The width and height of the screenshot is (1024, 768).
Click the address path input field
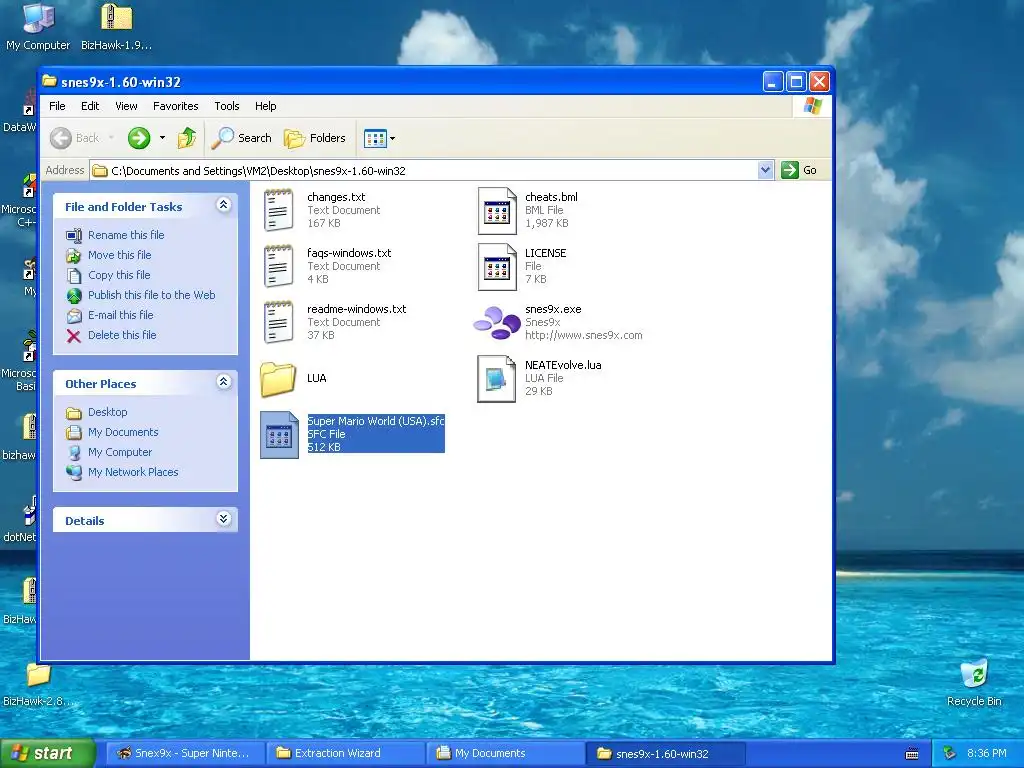coord(431,170)
